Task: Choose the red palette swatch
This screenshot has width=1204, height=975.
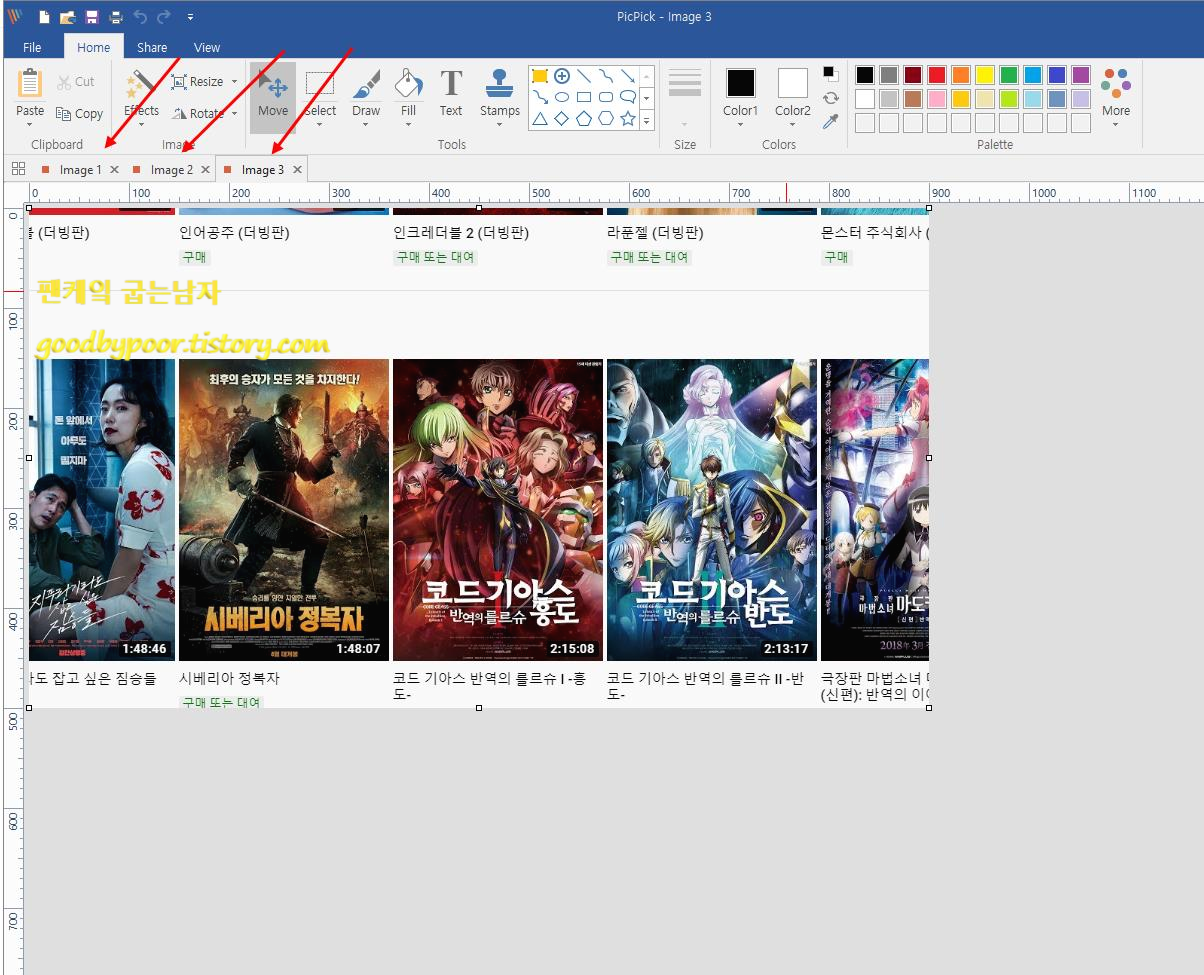Action: tap(937, 75)
